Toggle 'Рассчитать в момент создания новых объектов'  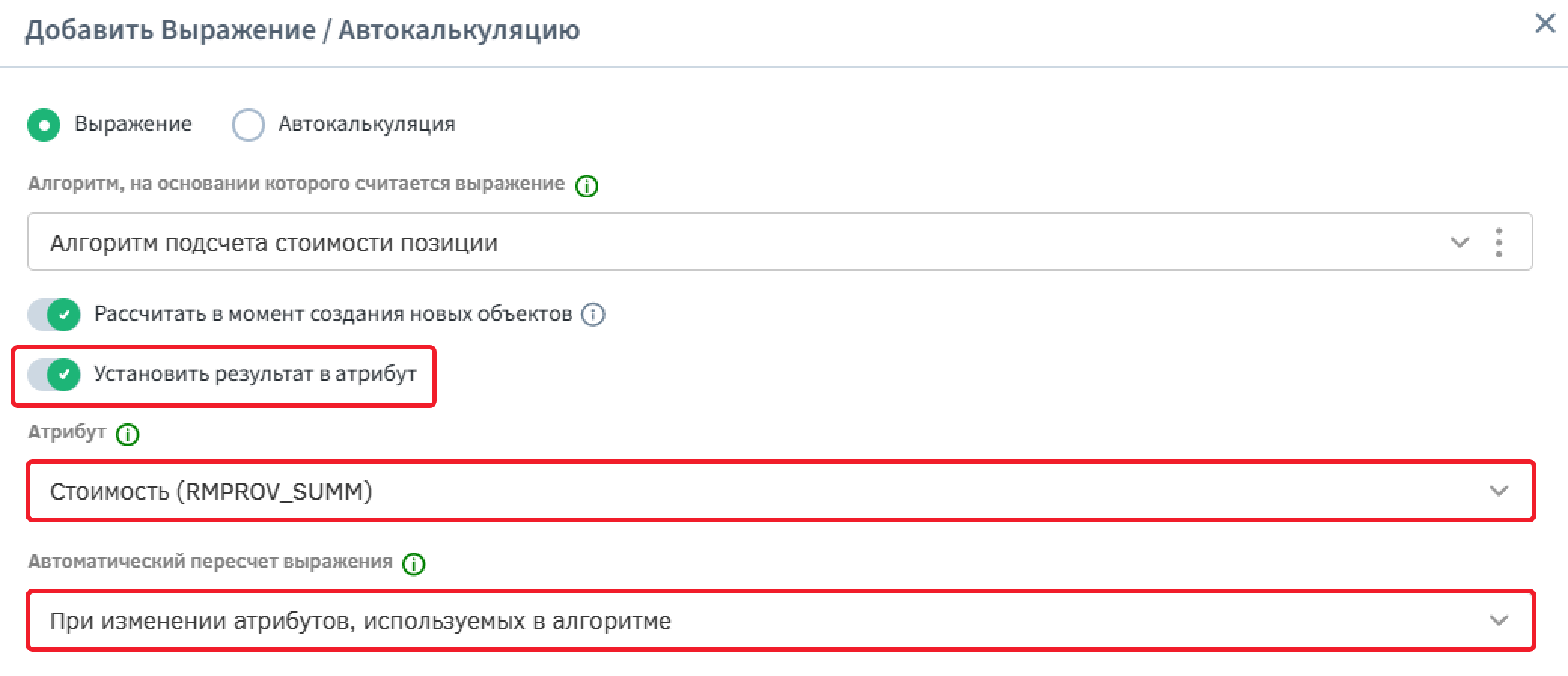pos(54,315)
